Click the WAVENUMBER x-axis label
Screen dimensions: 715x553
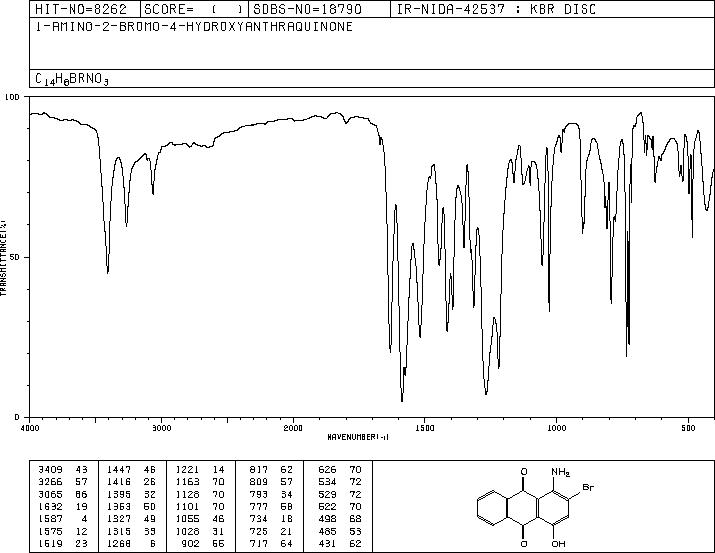(358, 437)
